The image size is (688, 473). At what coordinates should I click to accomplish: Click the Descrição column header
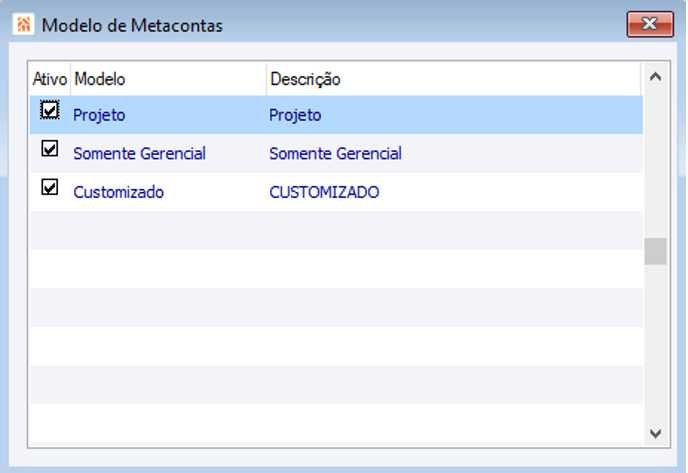(305, 78)
